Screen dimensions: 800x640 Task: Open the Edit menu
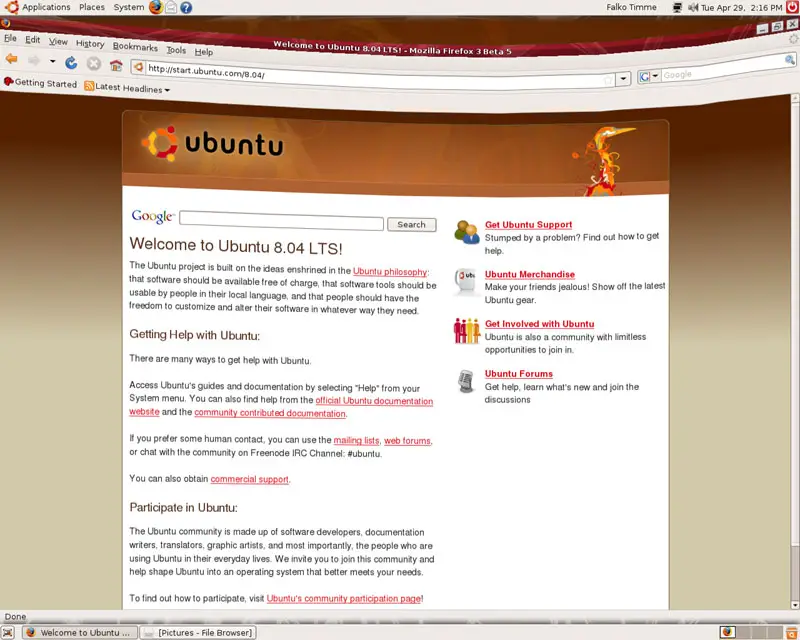coord(33,39)
